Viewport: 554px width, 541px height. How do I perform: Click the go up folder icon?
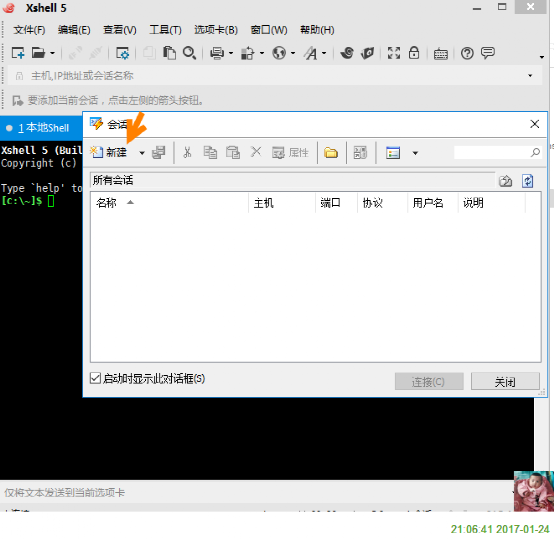point(505,181)
